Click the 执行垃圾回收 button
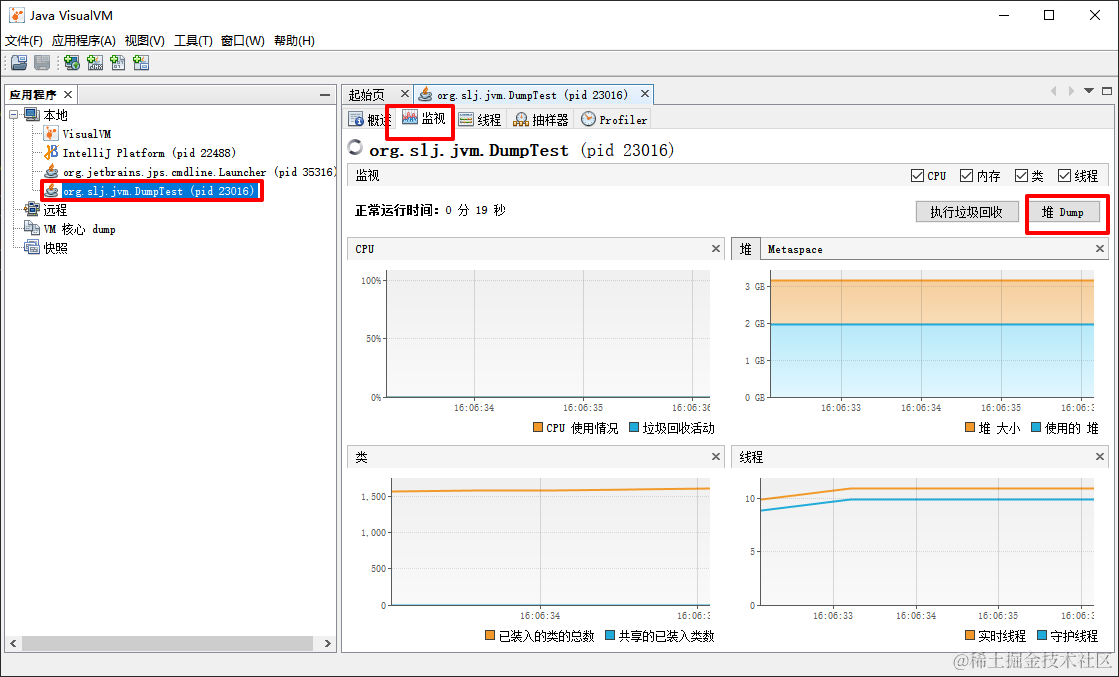 click(966, 212)
